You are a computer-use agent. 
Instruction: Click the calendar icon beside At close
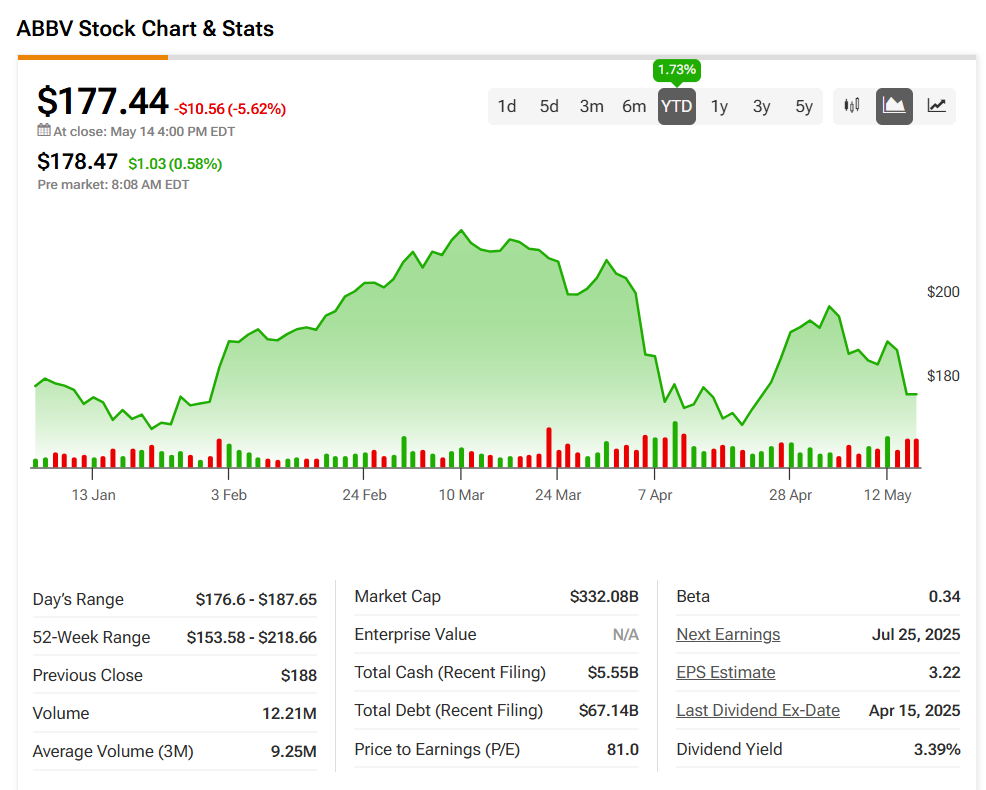(43, 131)
